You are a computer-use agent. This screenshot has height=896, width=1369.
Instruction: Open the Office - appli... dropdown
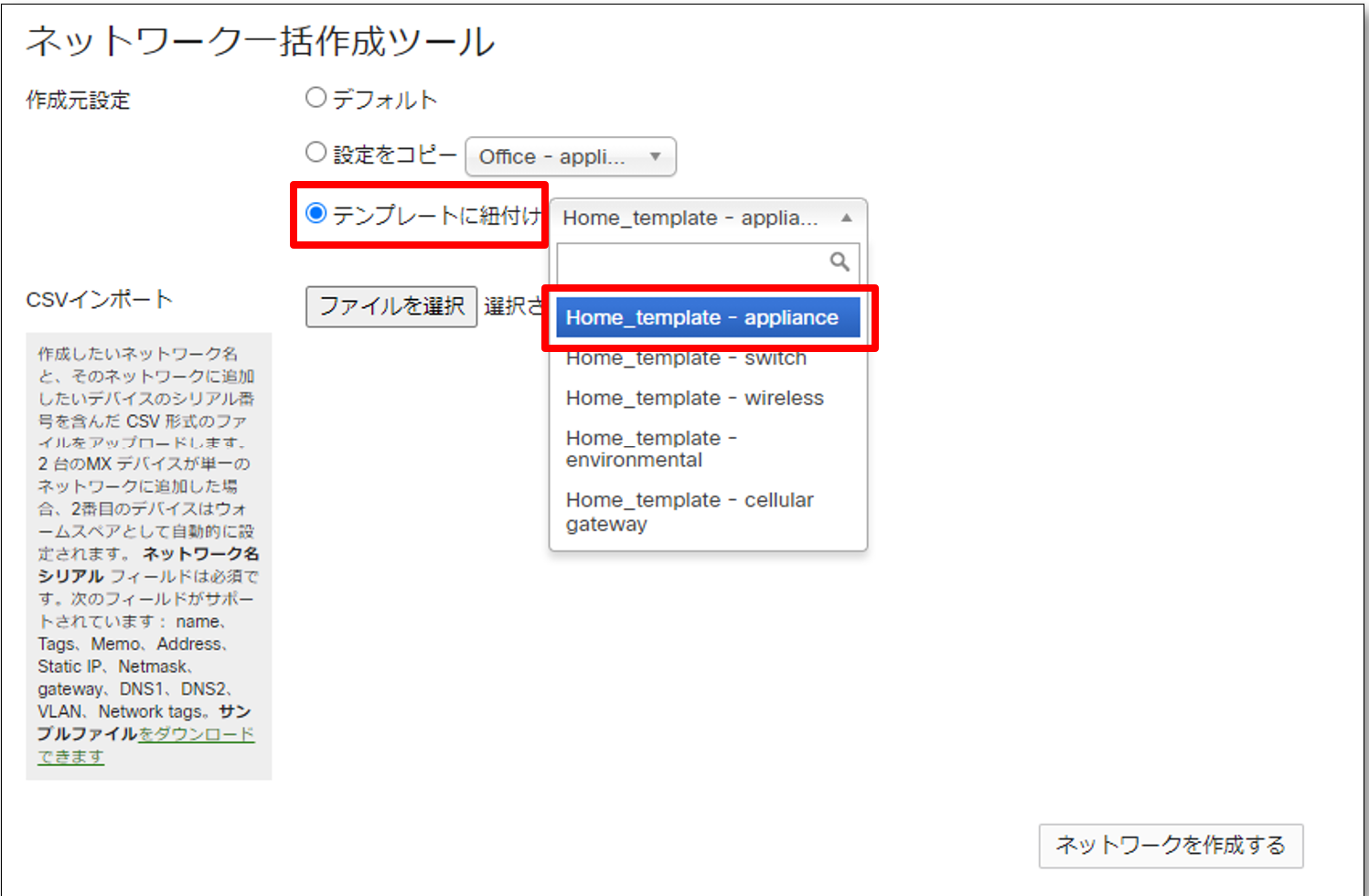point(571,156)
